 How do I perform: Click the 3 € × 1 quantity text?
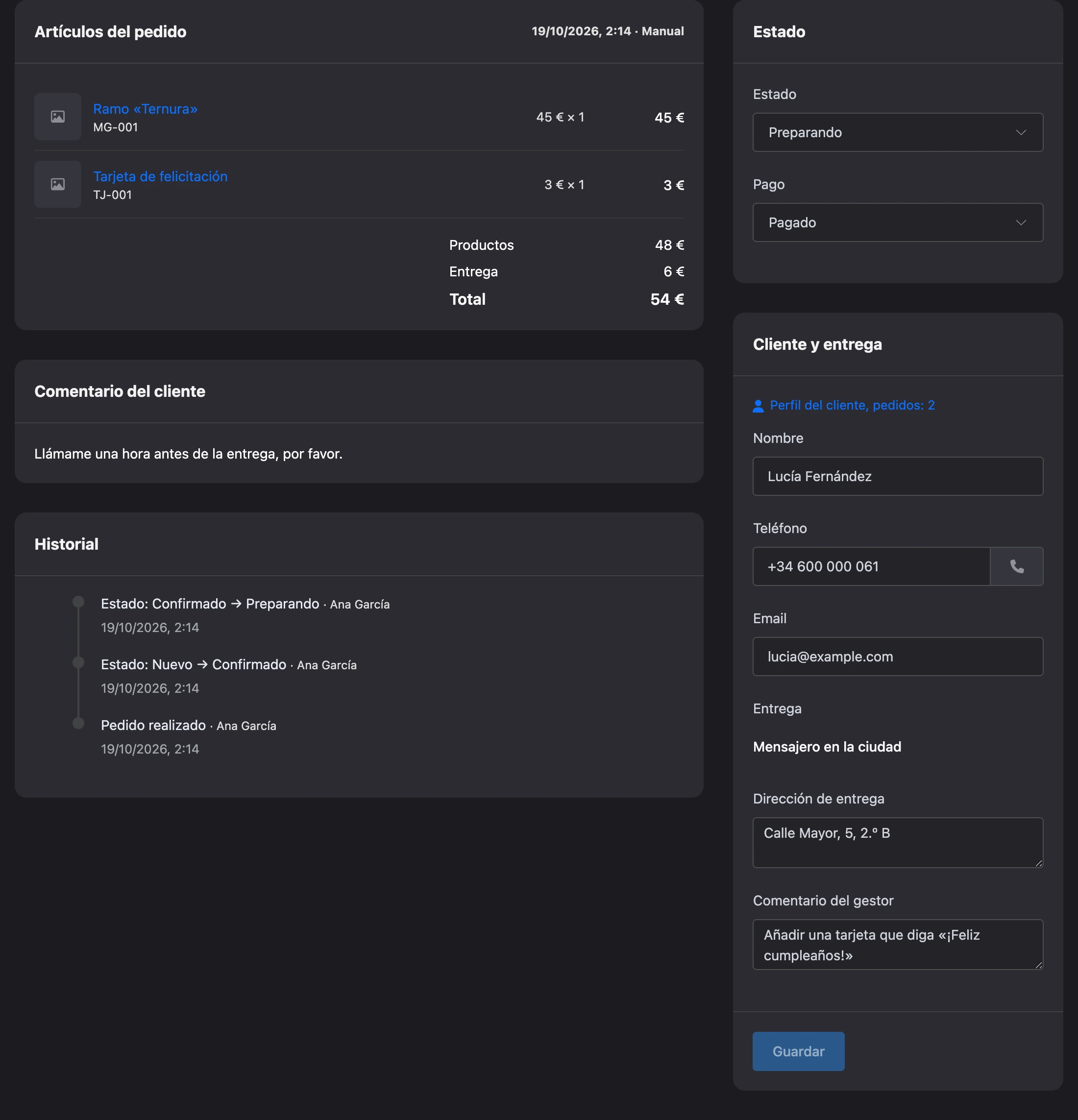tap(564, 185)
